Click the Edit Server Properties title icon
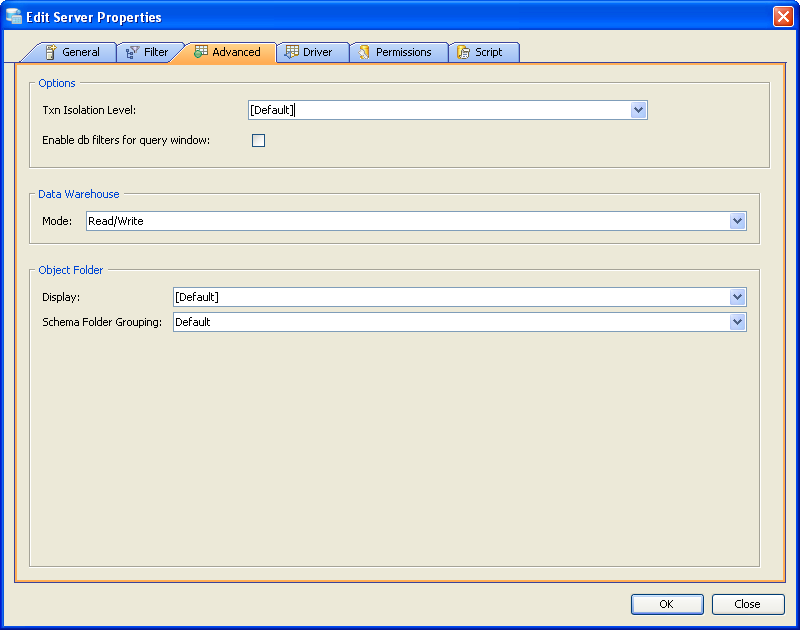Image resolution: width=800 pixels, height=630 pixels. coord(14,16)
